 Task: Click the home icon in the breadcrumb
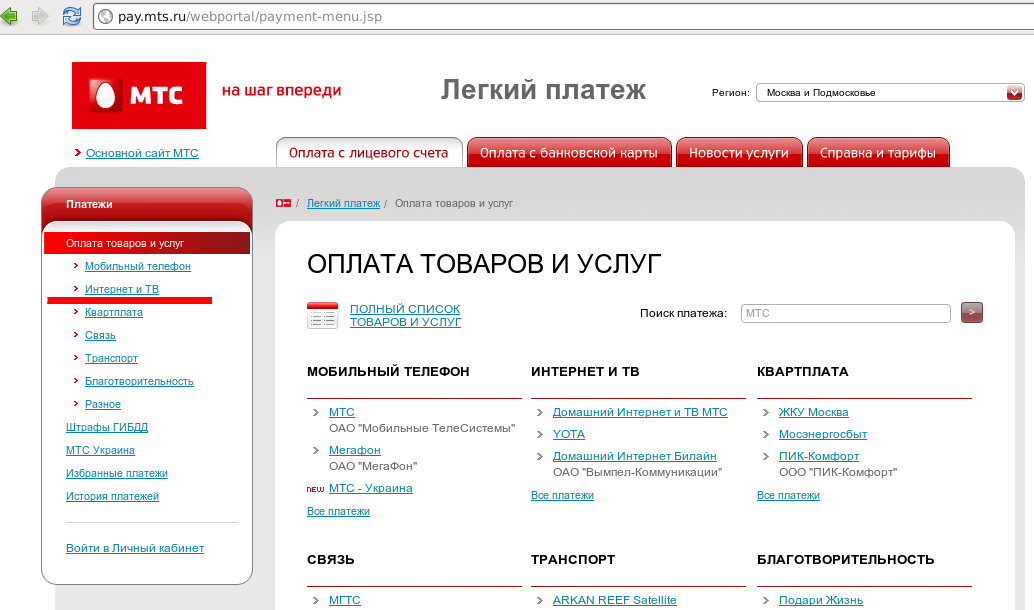click(284, 203)
